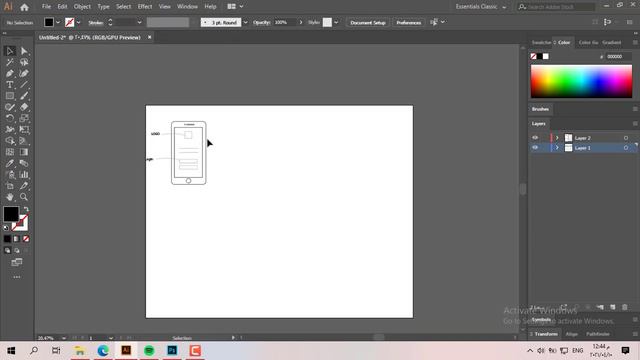Select the Type tool

click(10, 84)
